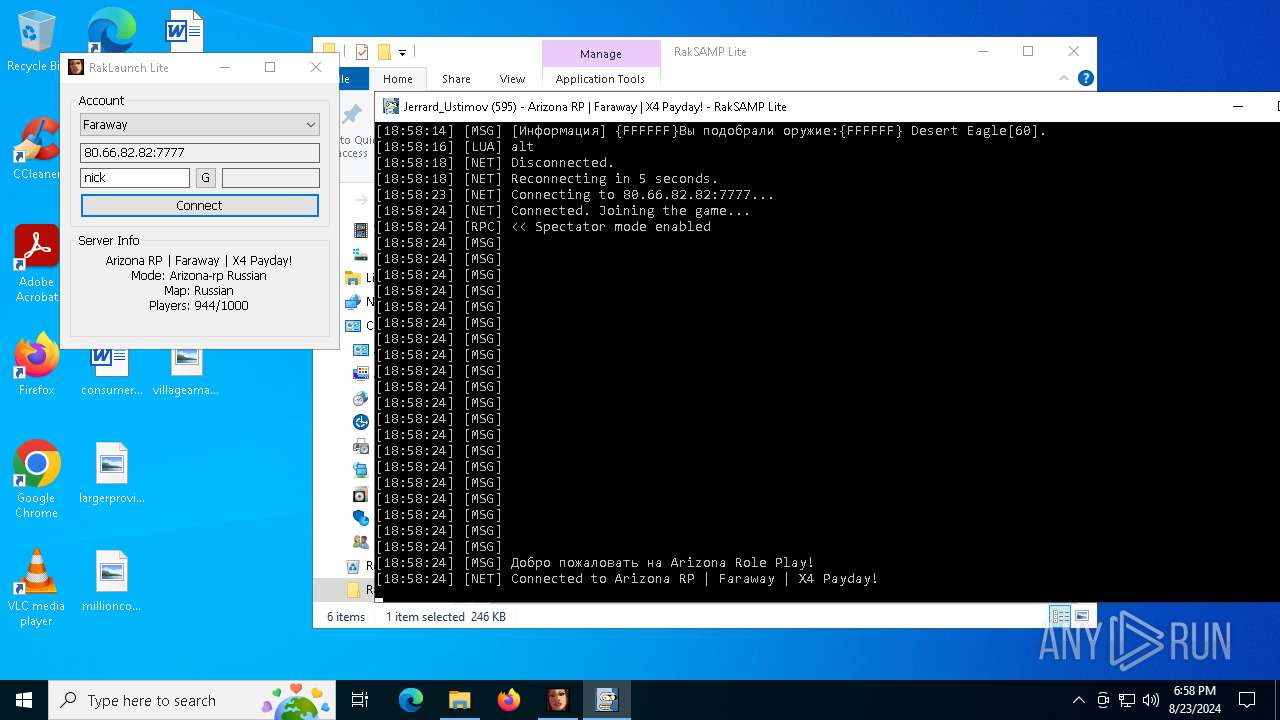Click the G button beside nick field
Viewport: 1280px width, 720px height.
click(x=205, y=178)
